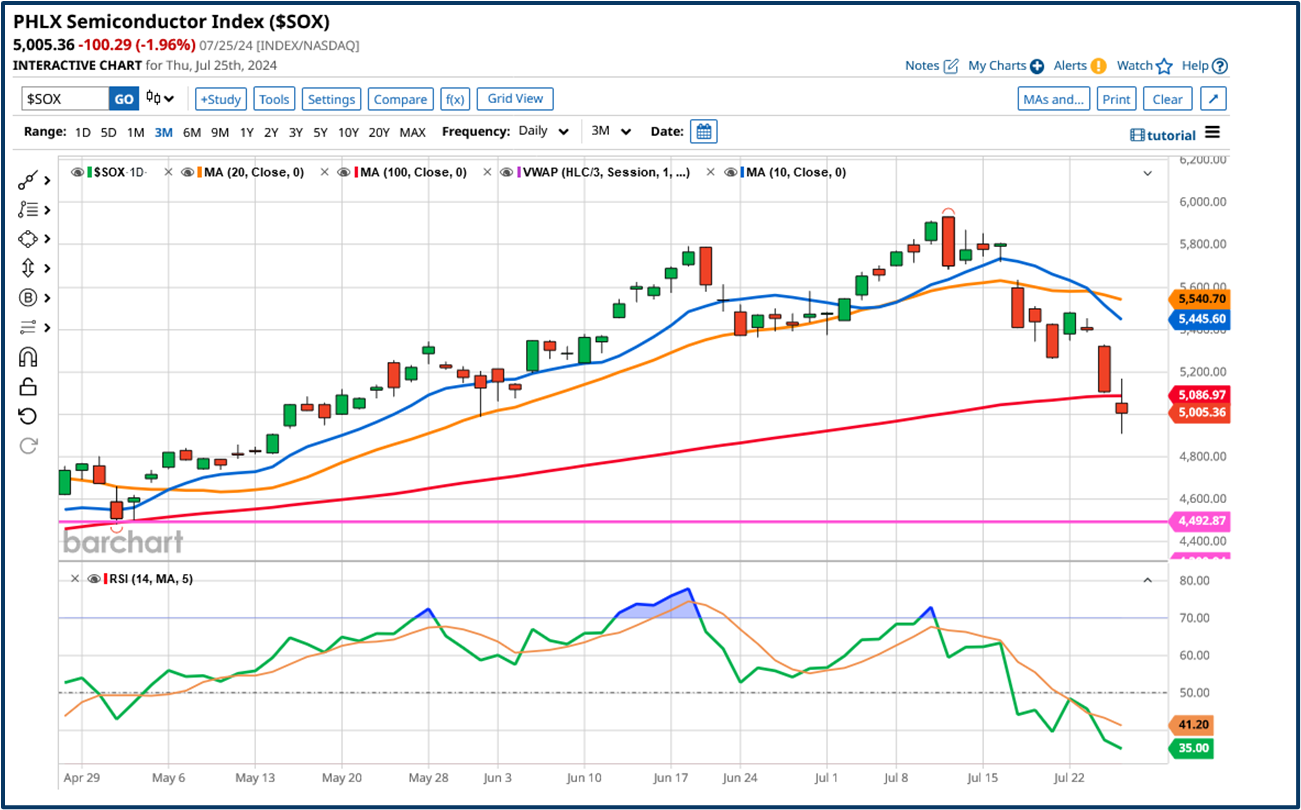Image resolution: width=1301 pixels, height=810 pixels.
Task: Select the 6M range option
Action: tap(191, 132)
